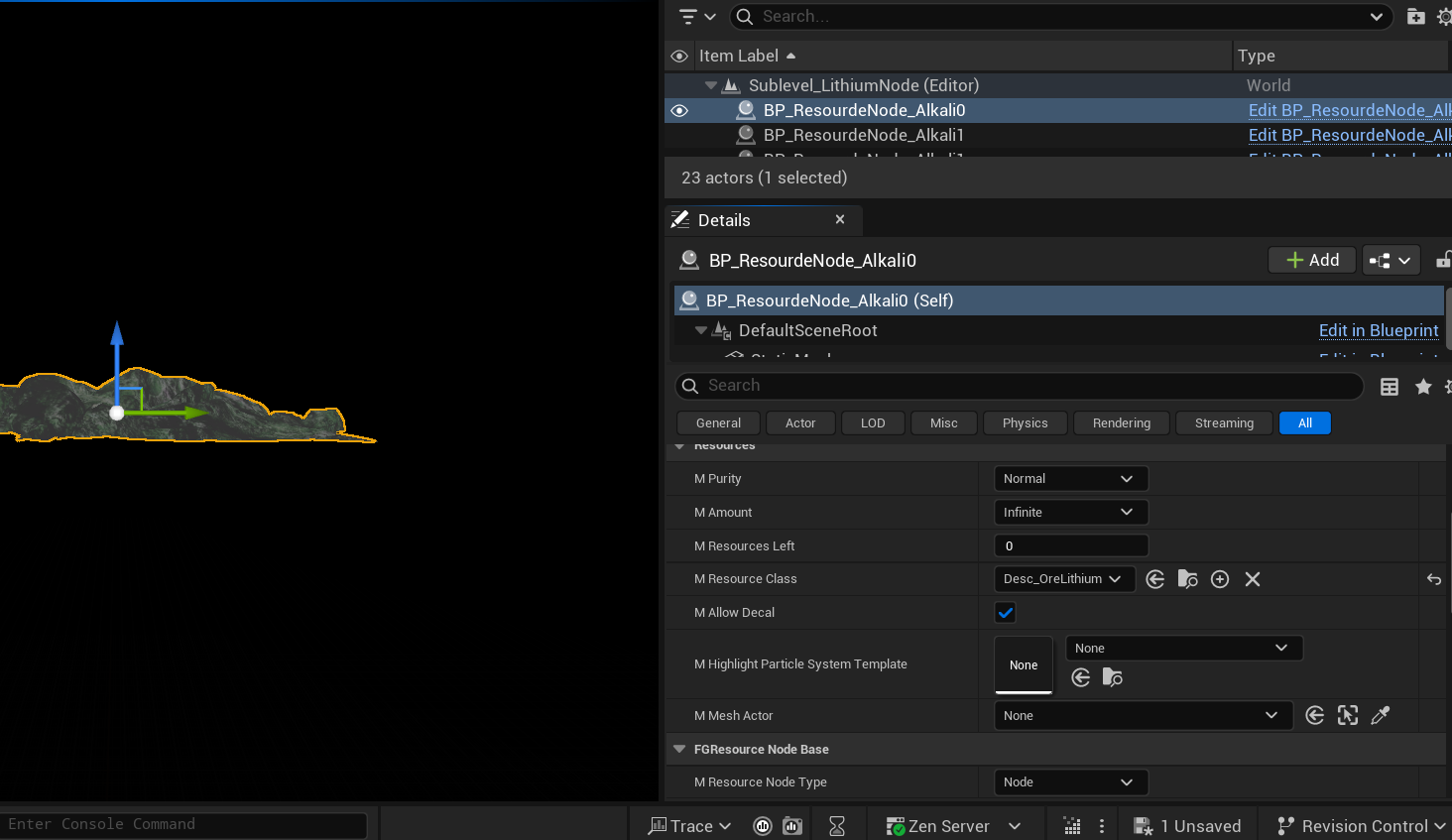Click the 1 Unsaved button

(x=1187, y=826)
